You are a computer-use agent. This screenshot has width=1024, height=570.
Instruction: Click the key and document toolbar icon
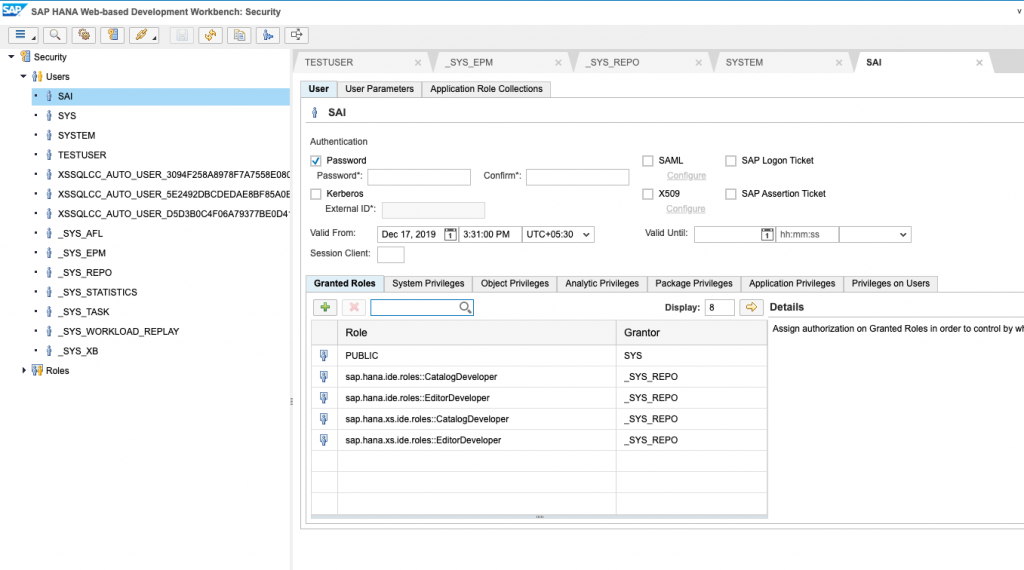click(112, 35)
